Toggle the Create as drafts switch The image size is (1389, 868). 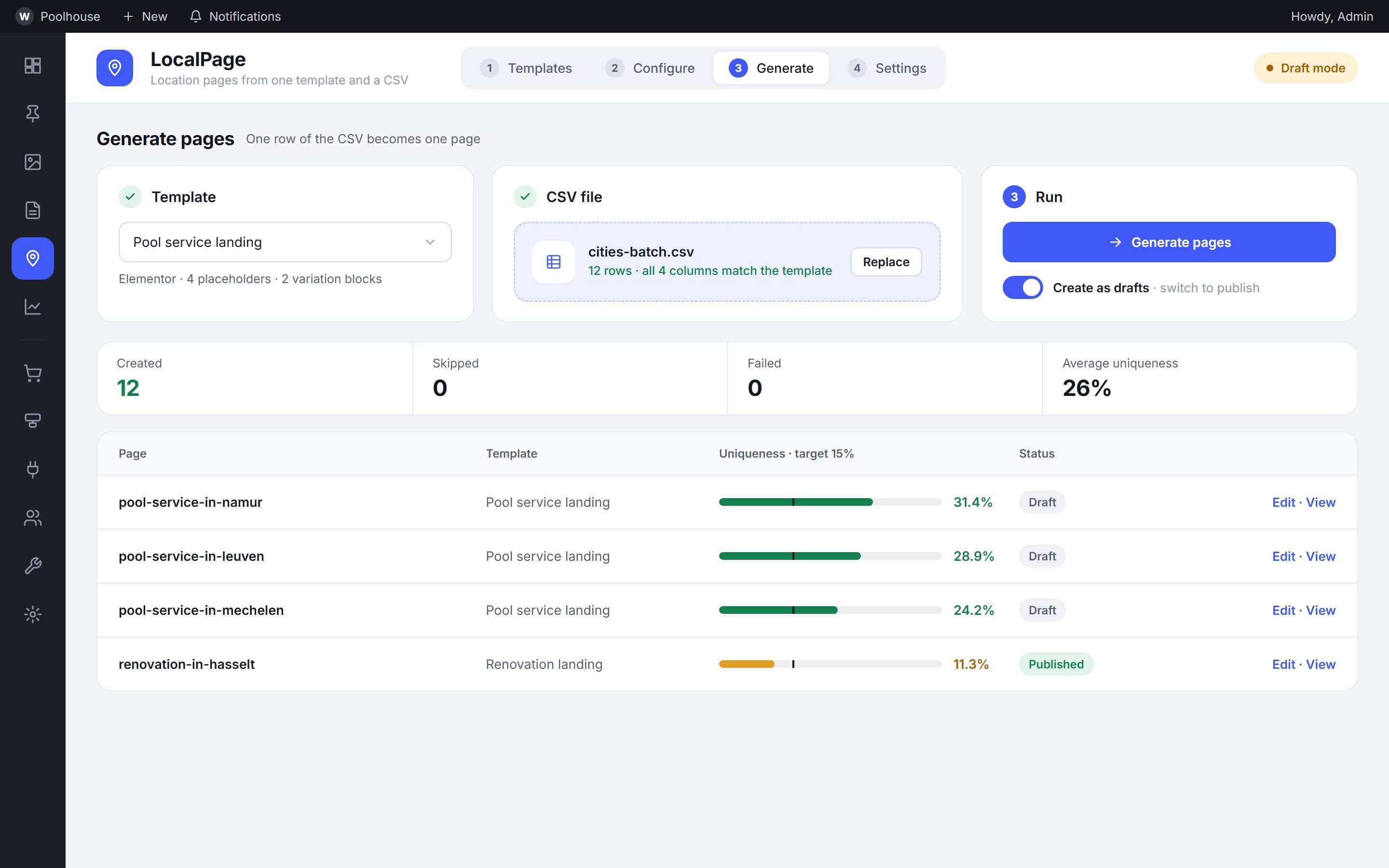click(1022, 287)
